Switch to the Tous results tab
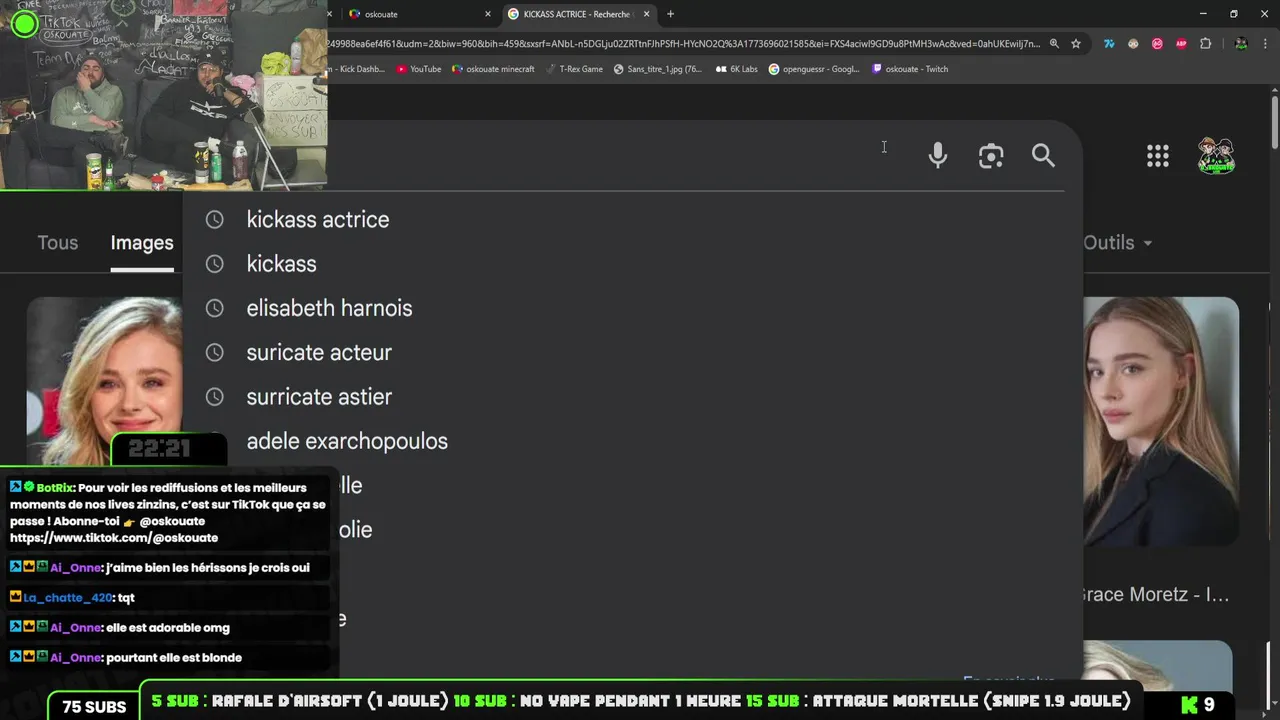Screen dimensions: 1280x720 click(x=57, y=243)
